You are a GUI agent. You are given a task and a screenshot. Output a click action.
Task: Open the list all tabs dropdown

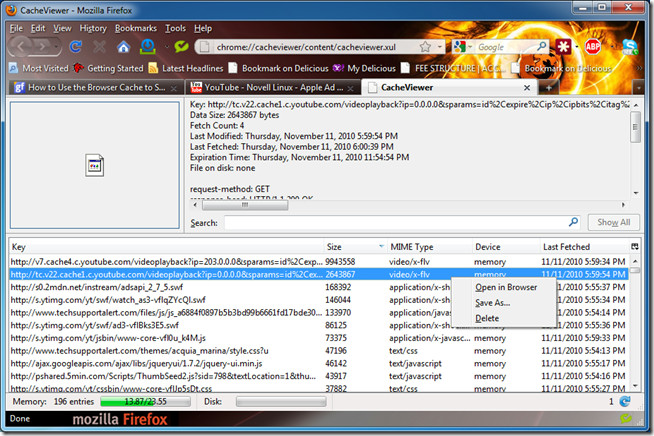click(638, 88)
